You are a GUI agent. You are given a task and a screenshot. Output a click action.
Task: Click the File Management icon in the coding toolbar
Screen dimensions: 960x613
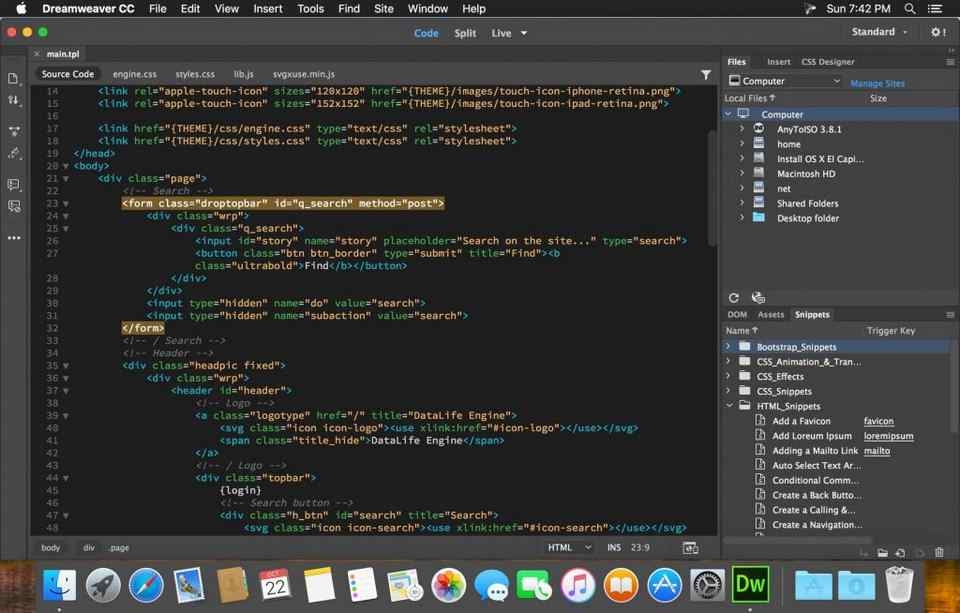pos(13,101)
